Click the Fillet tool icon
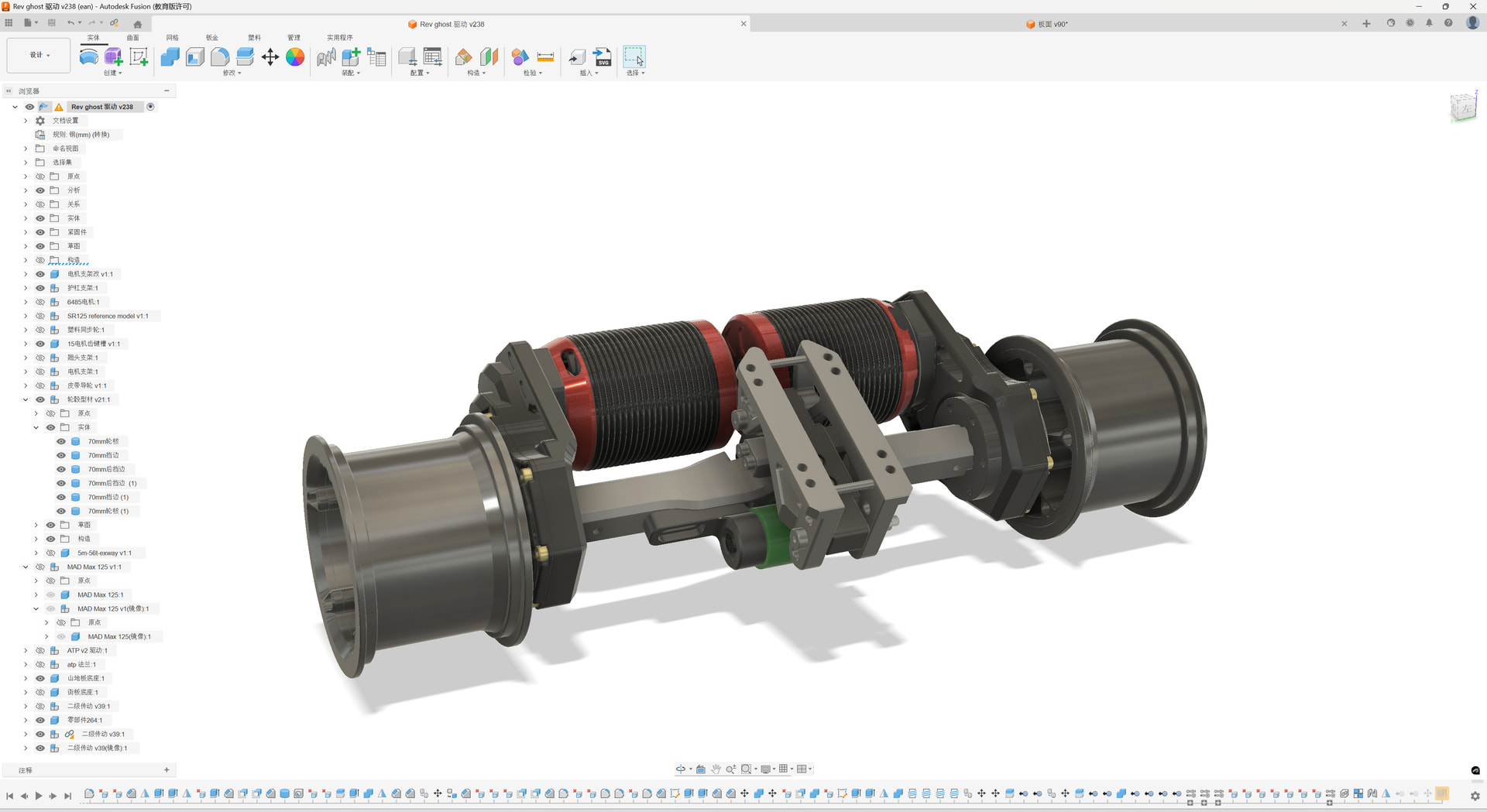 pos(220,57)
